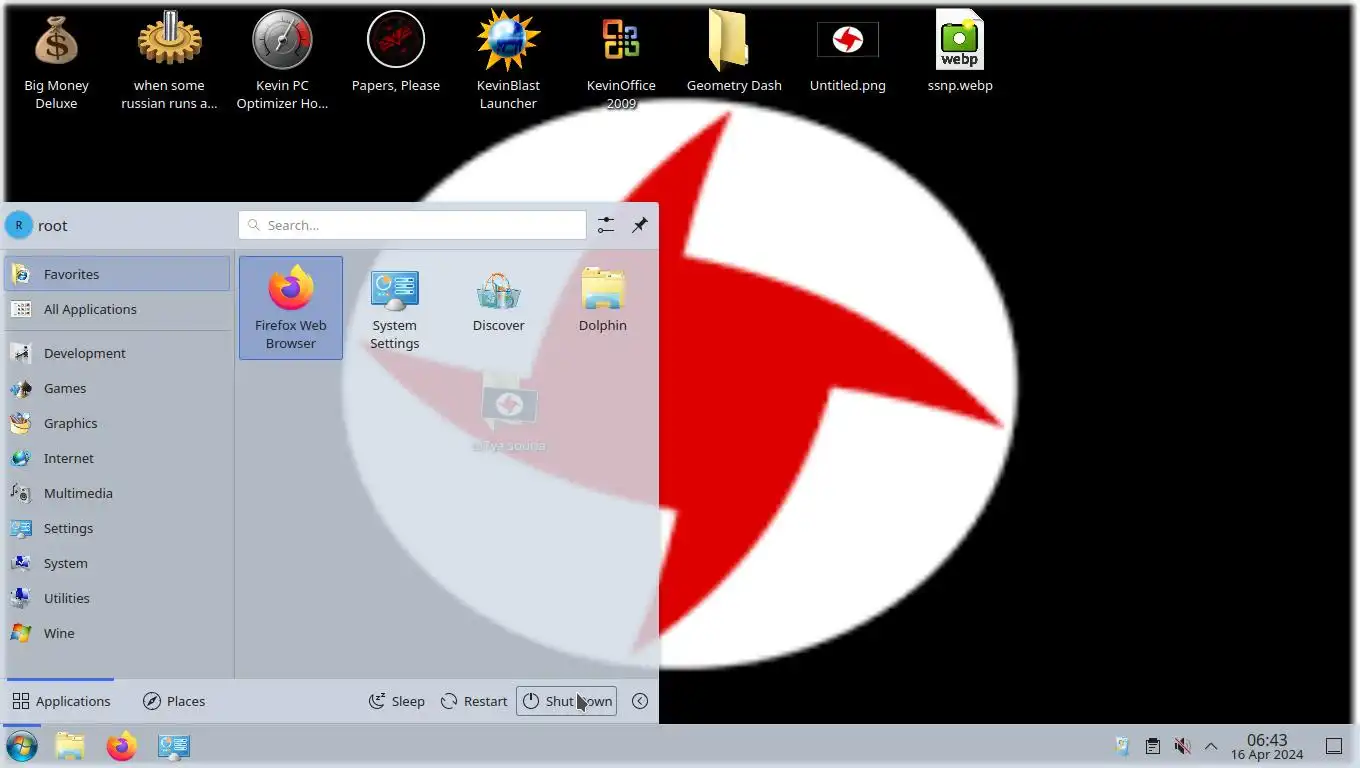Click the start menu button in taskbar
Viewport: 1360px width, 768px height.
22,746
